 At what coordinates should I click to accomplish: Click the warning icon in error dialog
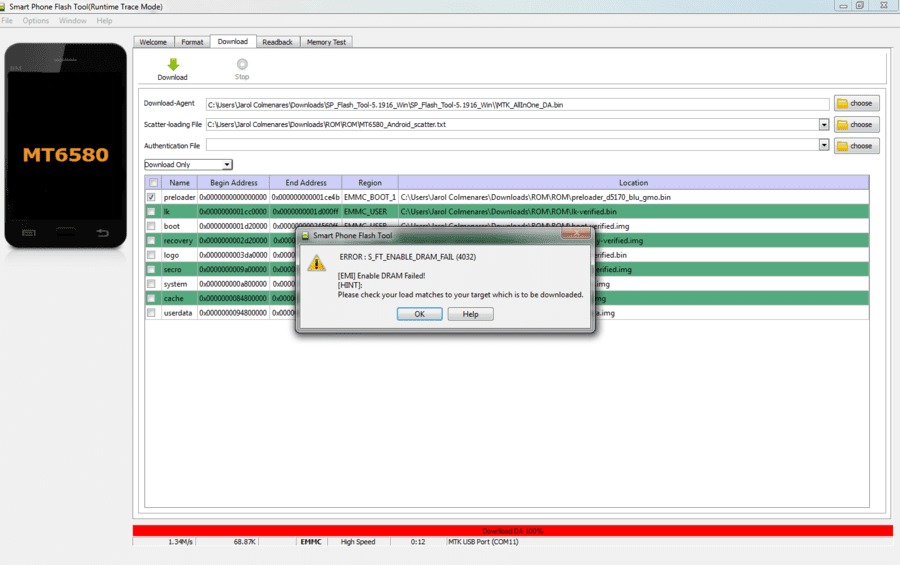pyautogui.click(x=316, y=263)
